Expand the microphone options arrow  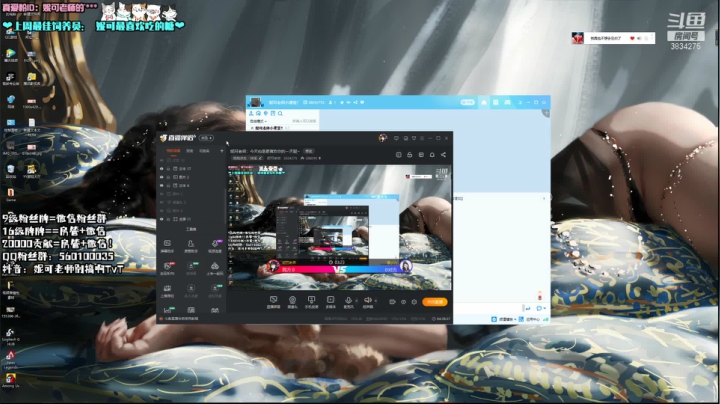(357, 301)
